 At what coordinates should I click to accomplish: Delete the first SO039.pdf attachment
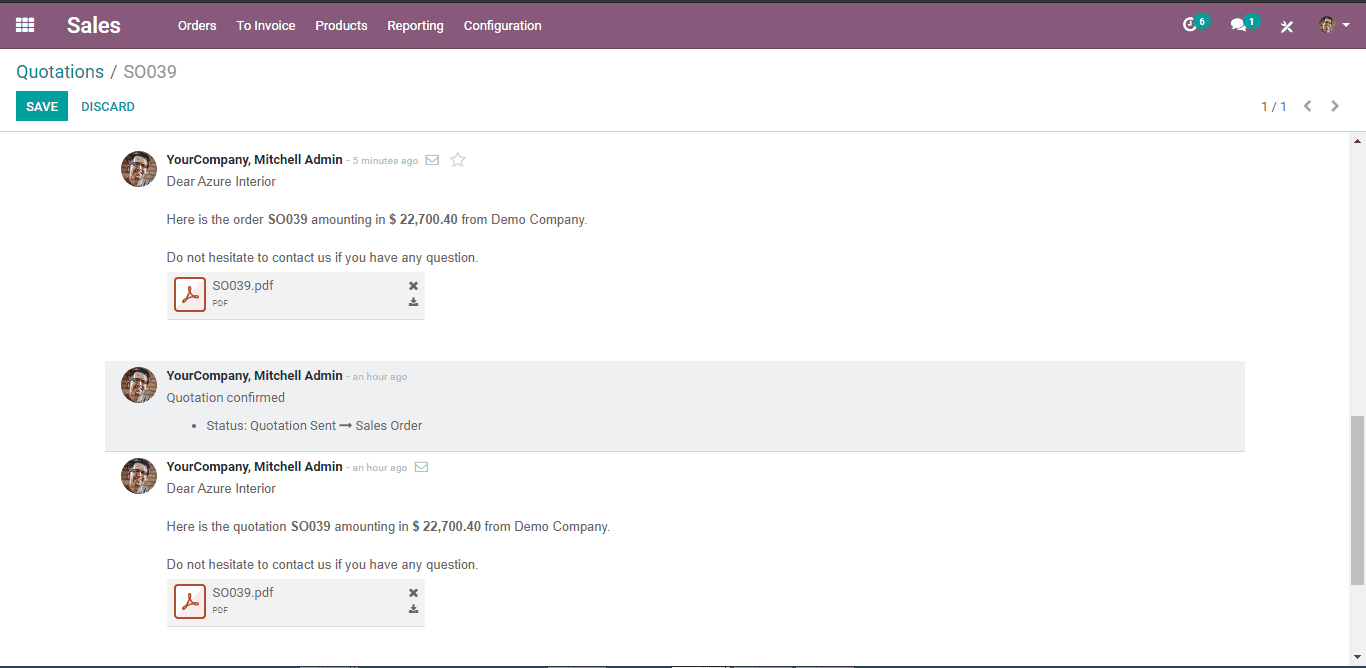click(x=413, y=286)
